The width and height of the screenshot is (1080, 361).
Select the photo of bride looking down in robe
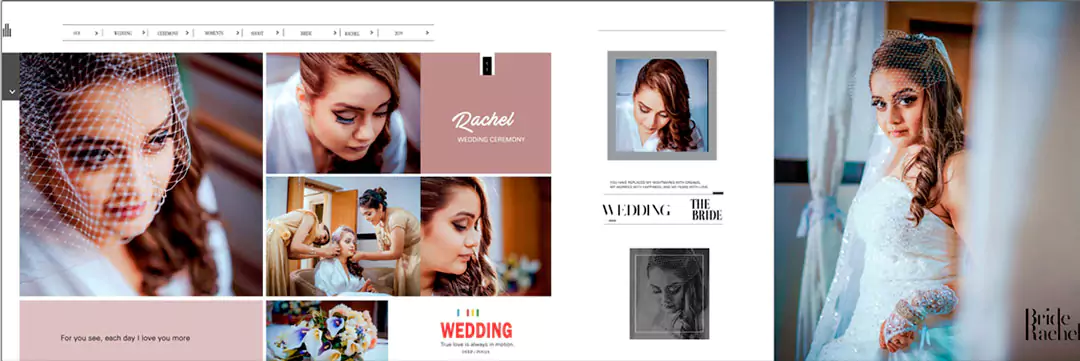(343, 113)
